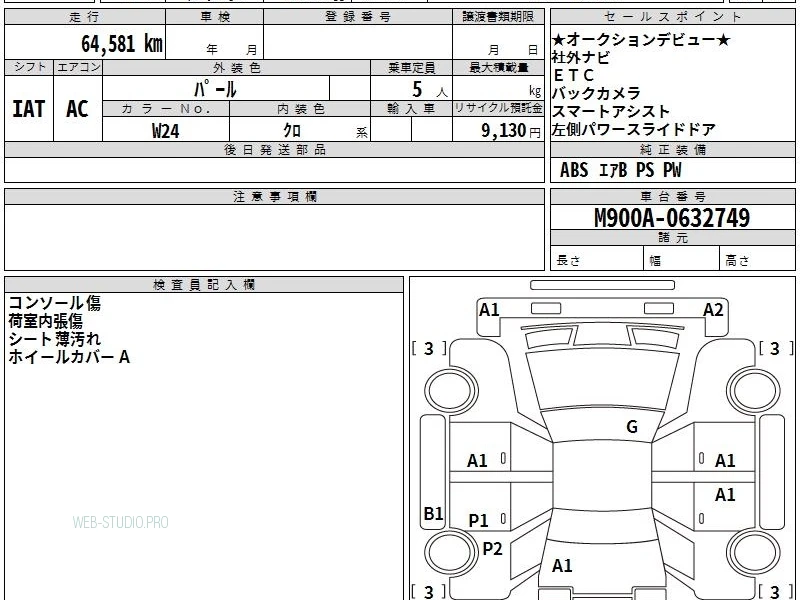Screen dimensions: 800x600
Task: Select the 純正装備 header
Action: [672, 149]
